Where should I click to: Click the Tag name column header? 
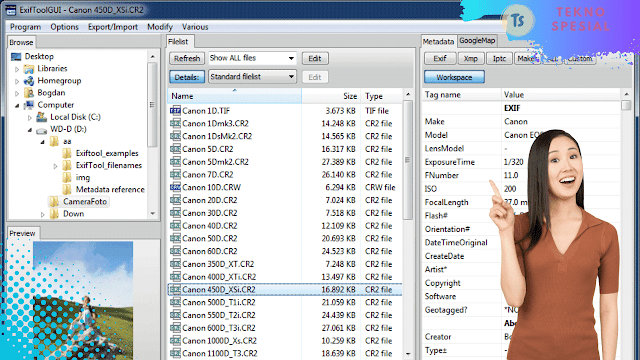pyautogui.click(x=461, y=95)
